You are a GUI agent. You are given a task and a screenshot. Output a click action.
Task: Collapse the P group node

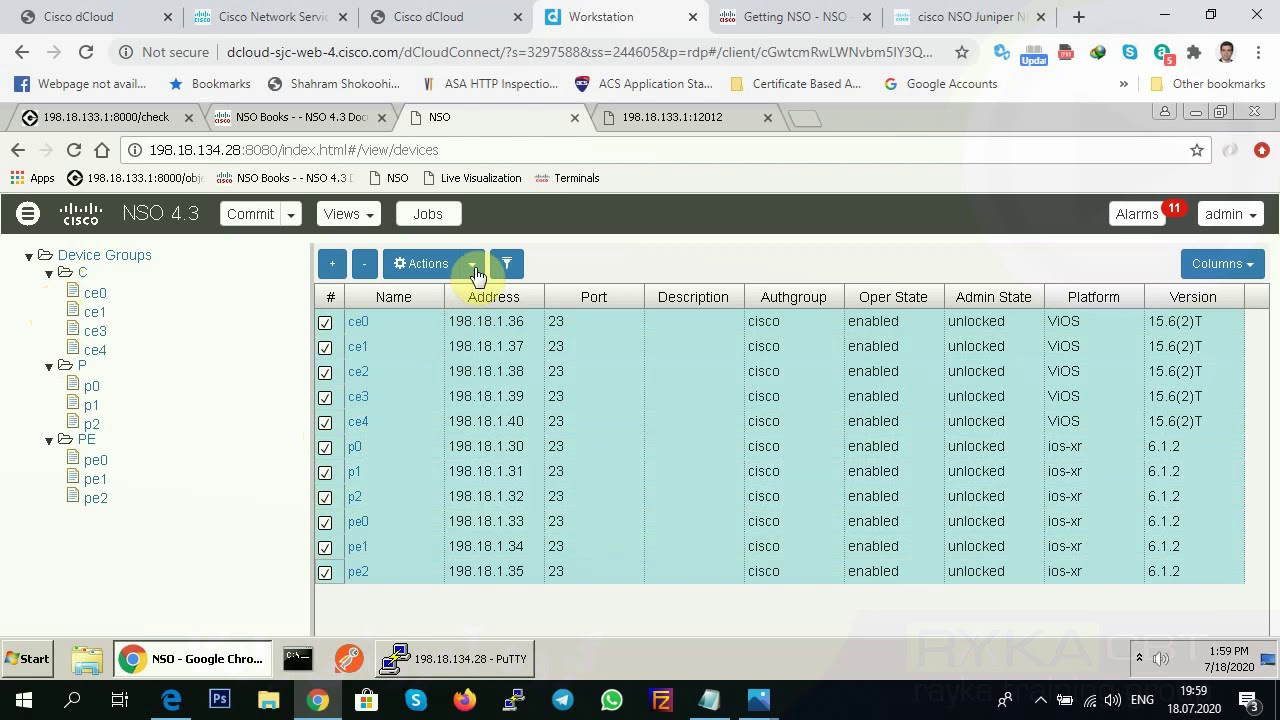click(x=49, y=367)
